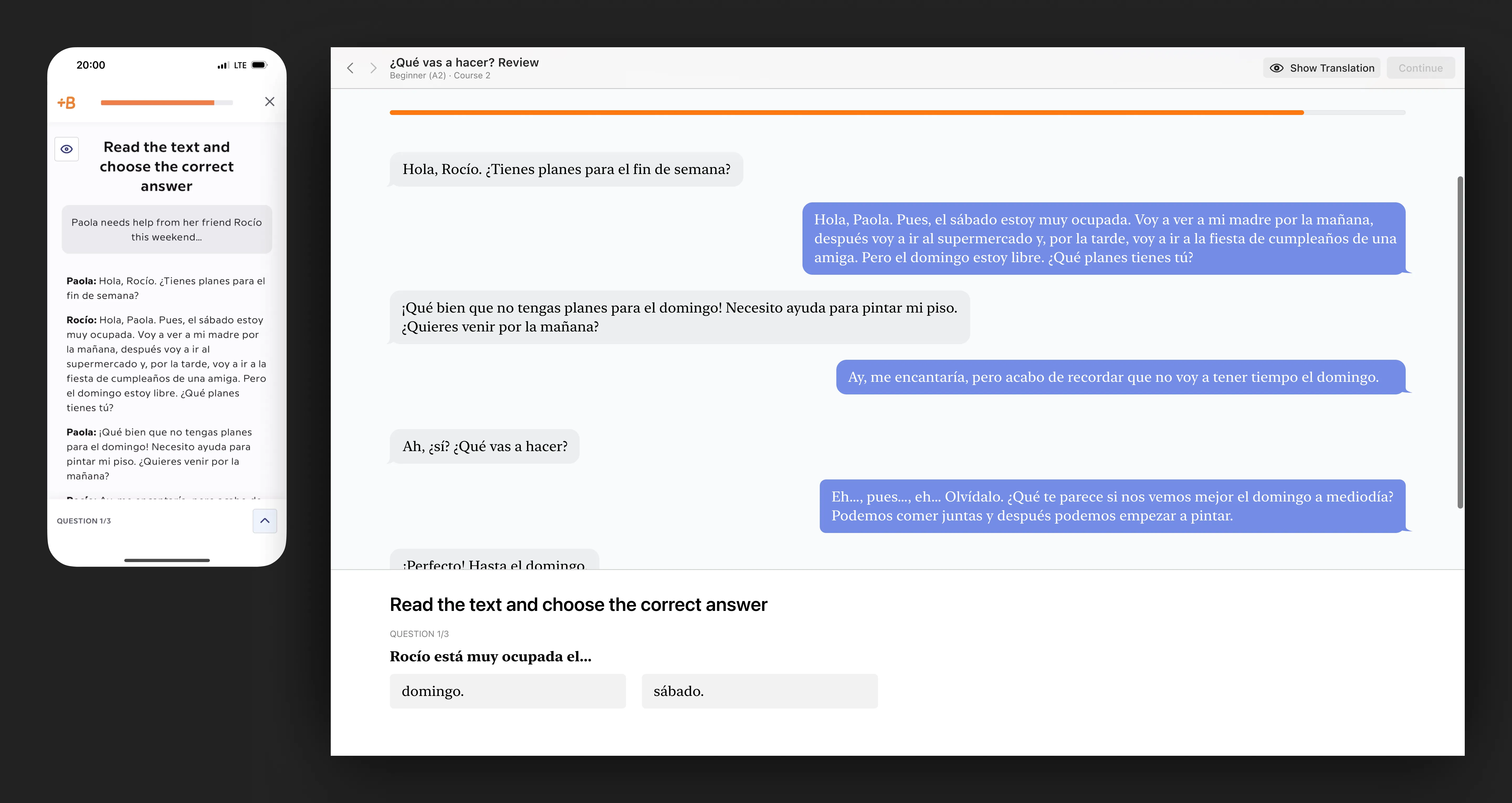The width and height of the screenshot is (1512, 803).
Task: Click the phone battery icon
Action: pyautogui.click(x=259, y=65)
